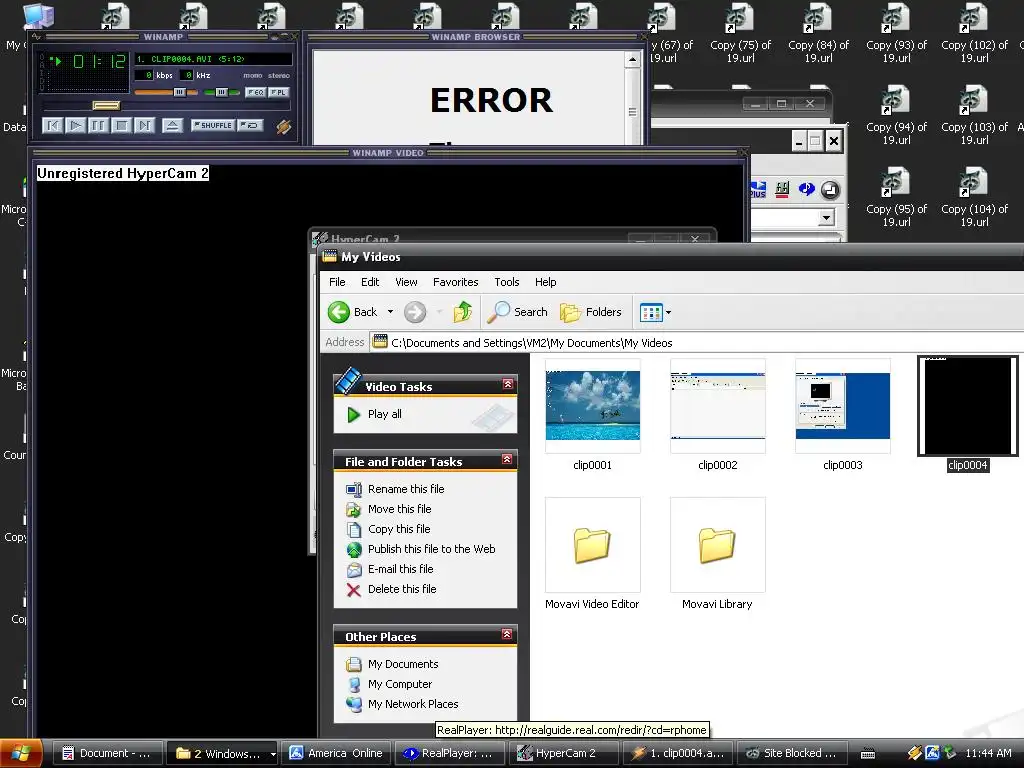Click Copy (84) of 19.url desktop icon
Screen dimensions: 1024x768
(x=818, y=33)
